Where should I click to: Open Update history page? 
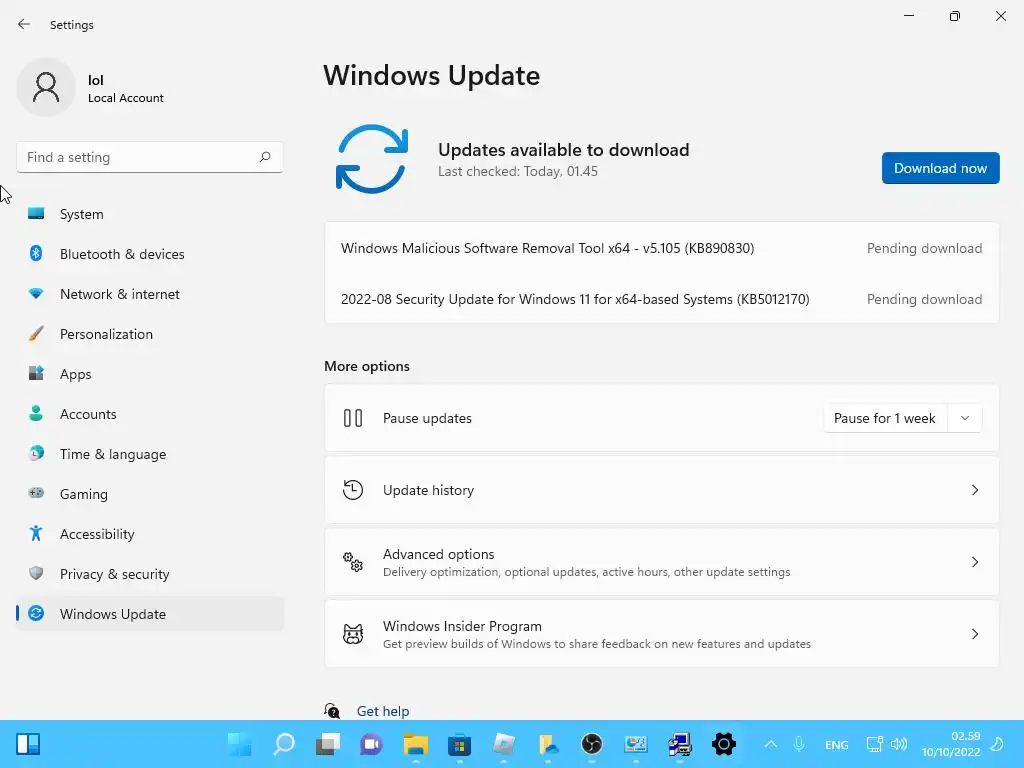[x=662, y=490]
